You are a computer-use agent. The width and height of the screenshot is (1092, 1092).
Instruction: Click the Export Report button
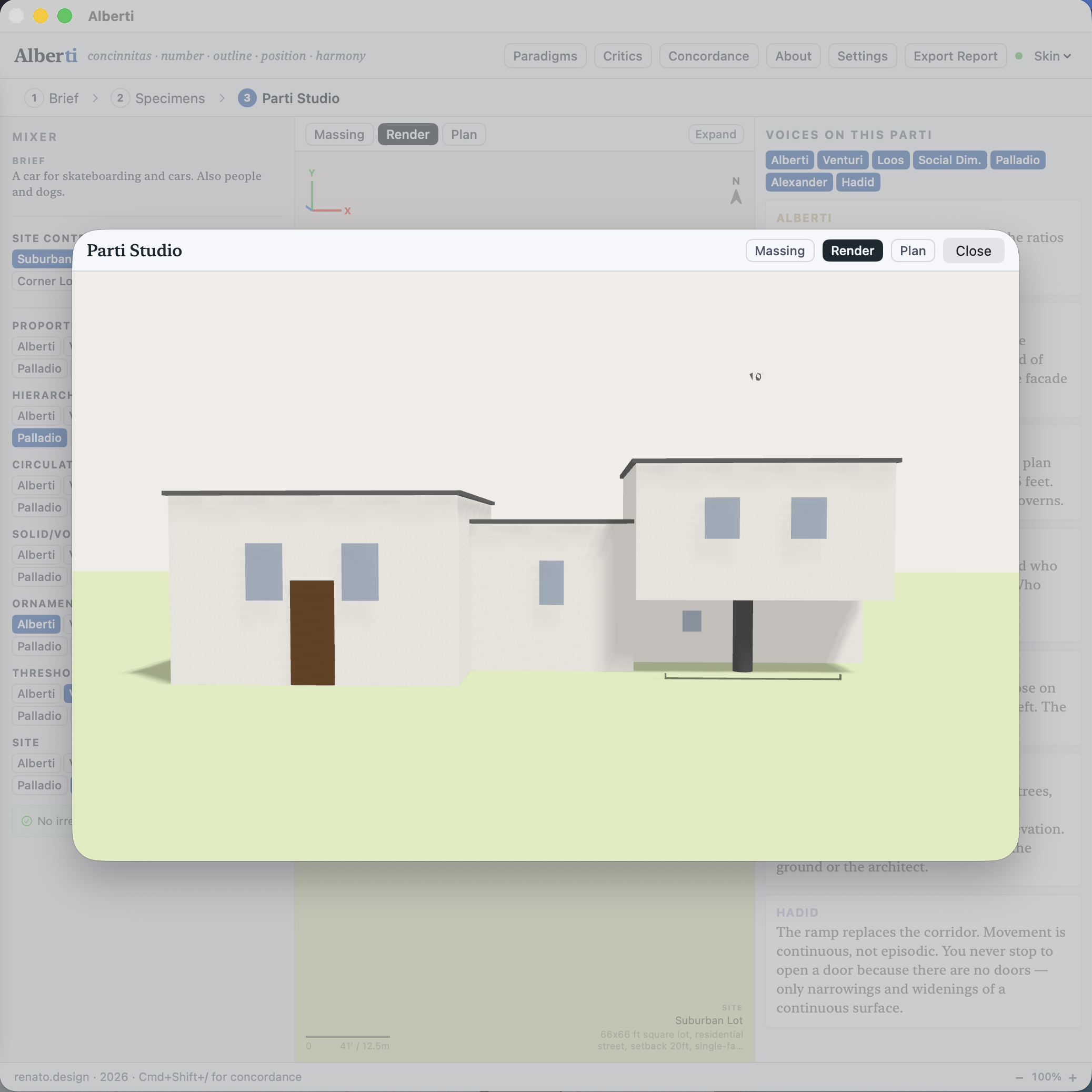pyautogui.click(x=955, y=55)
